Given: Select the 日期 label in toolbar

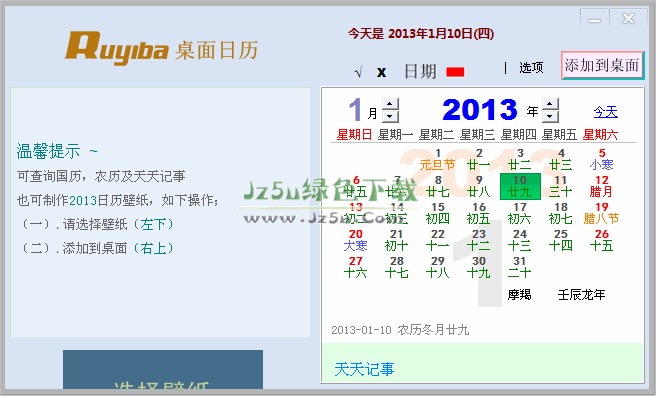Looking at the screenshot, I should pyautogui.click(x=420, y=72).
